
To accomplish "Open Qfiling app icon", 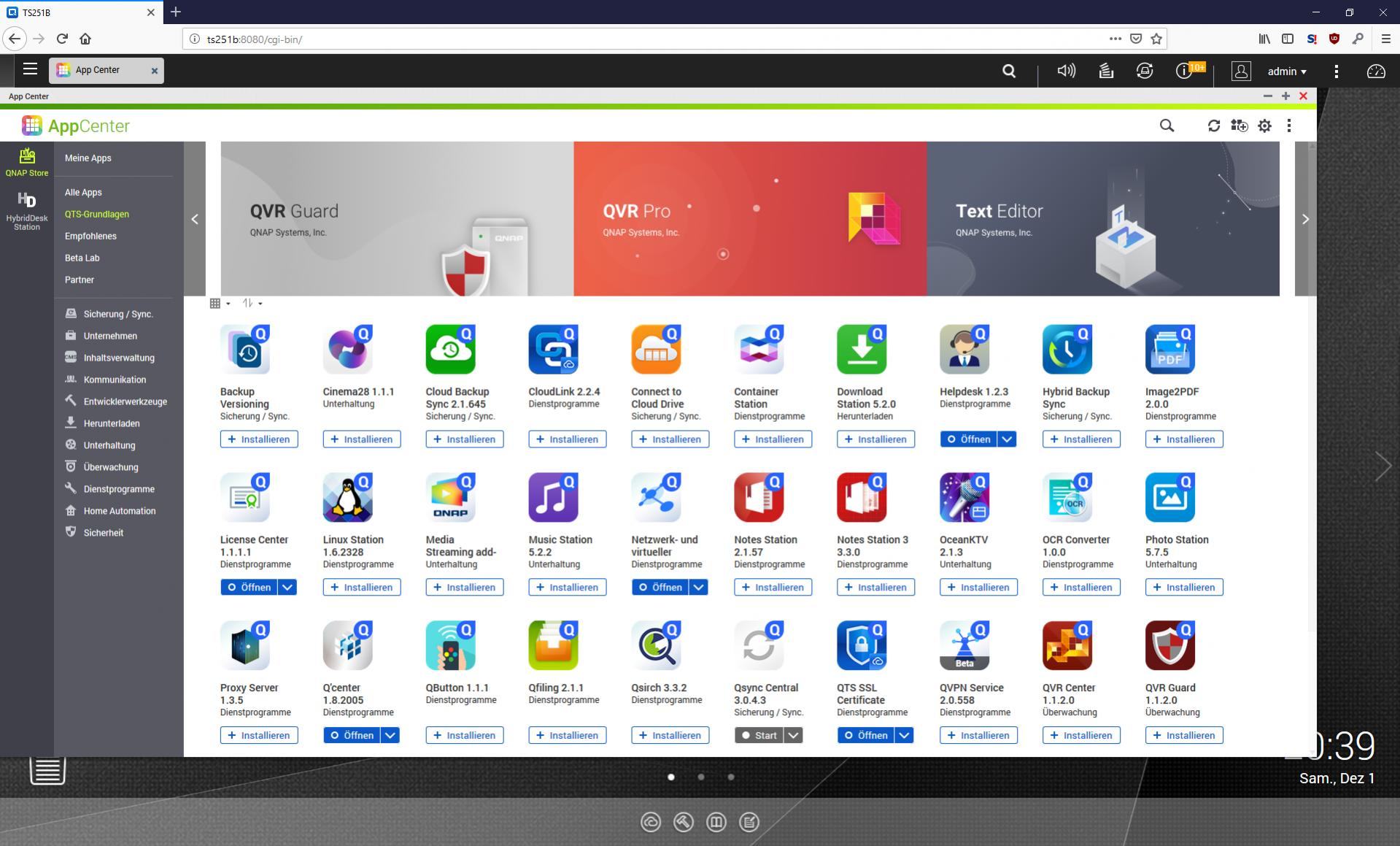I will (553, 645).
